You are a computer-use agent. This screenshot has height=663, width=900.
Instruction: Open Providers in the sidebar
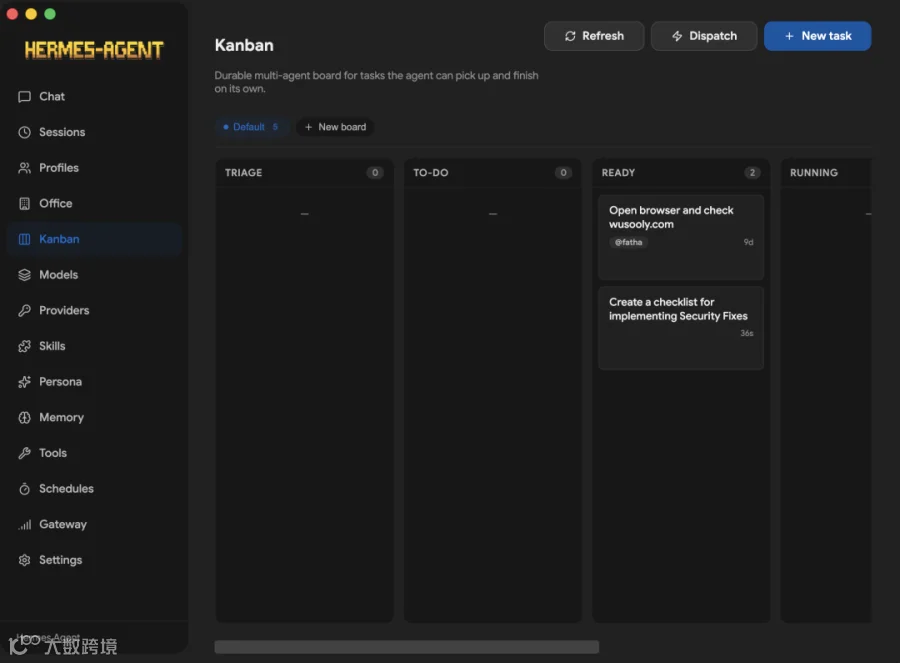point(94,310)
